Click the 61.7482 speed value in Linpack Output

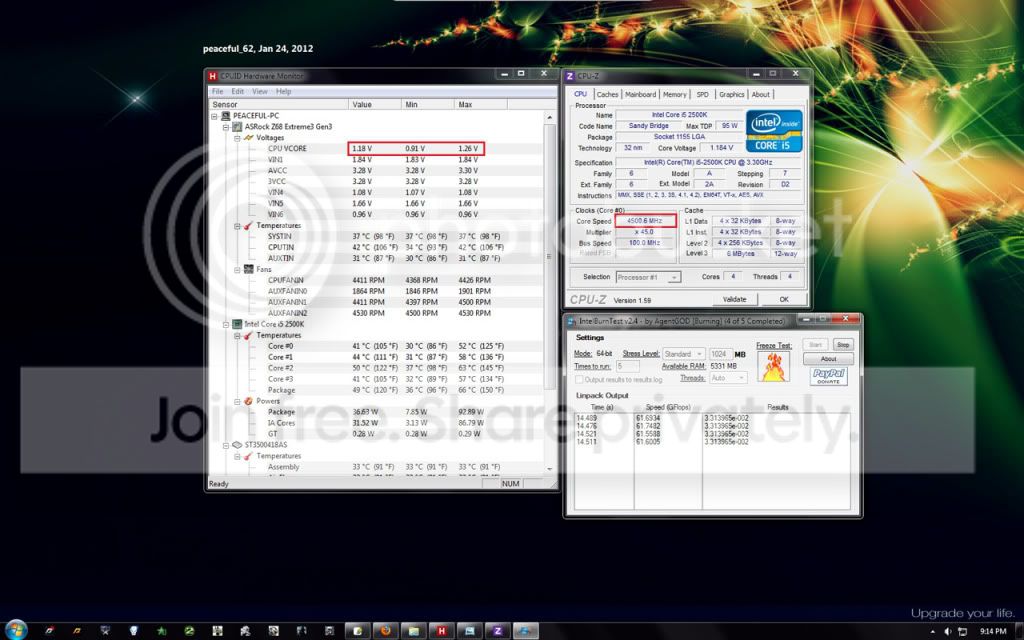pyautogui.click(x=648, y=426)
